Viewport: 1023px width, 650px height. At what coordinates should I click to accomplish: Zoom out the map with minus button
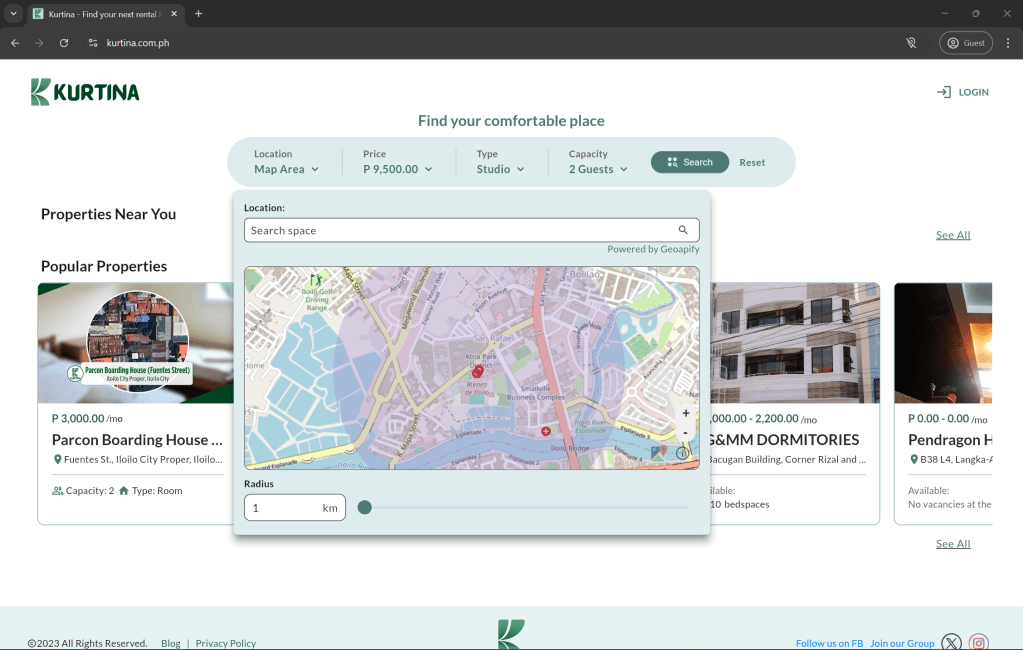click(x=685, y=432)
